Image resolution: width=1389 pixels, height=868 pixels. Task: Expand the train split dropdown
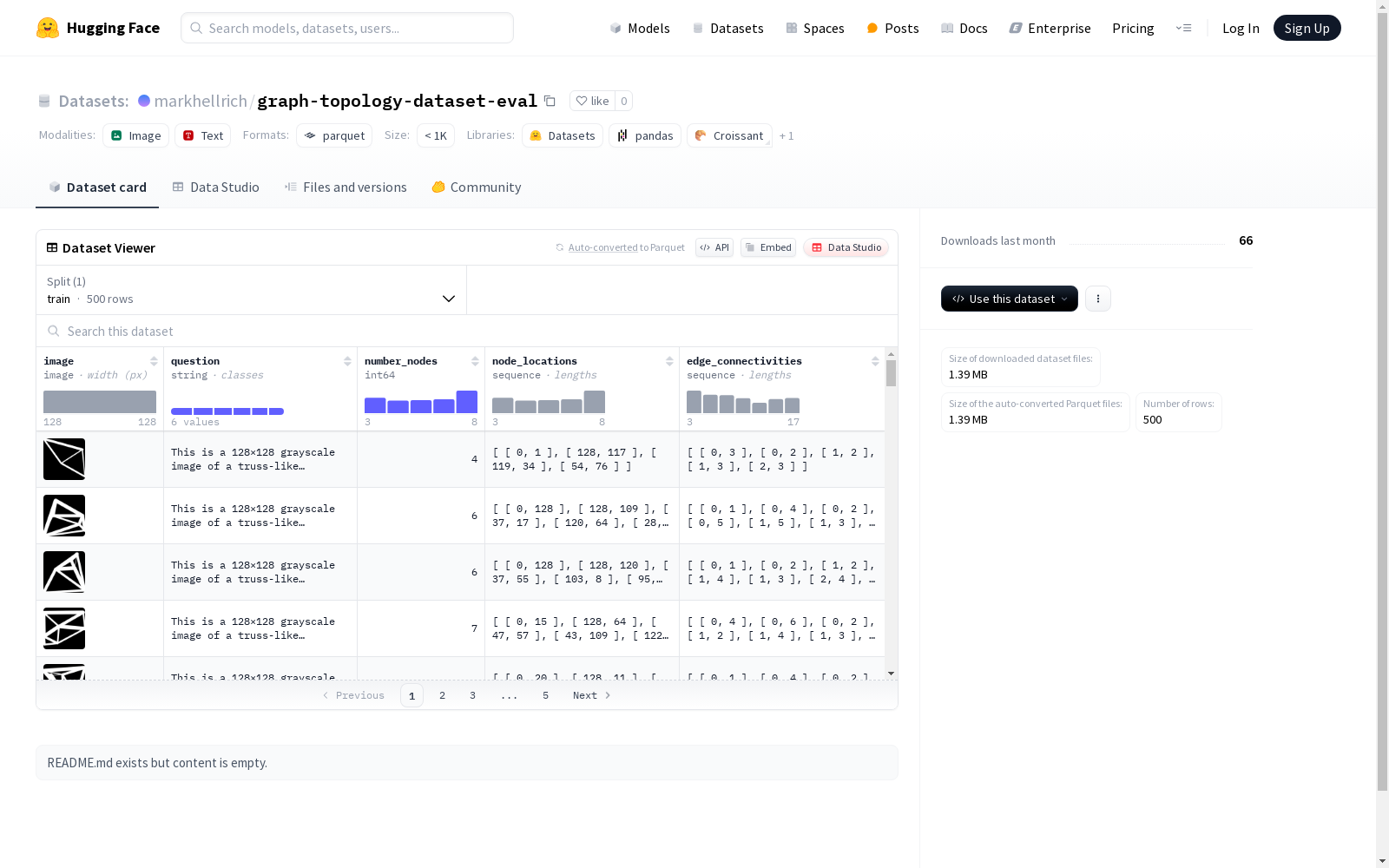[252, 290]
